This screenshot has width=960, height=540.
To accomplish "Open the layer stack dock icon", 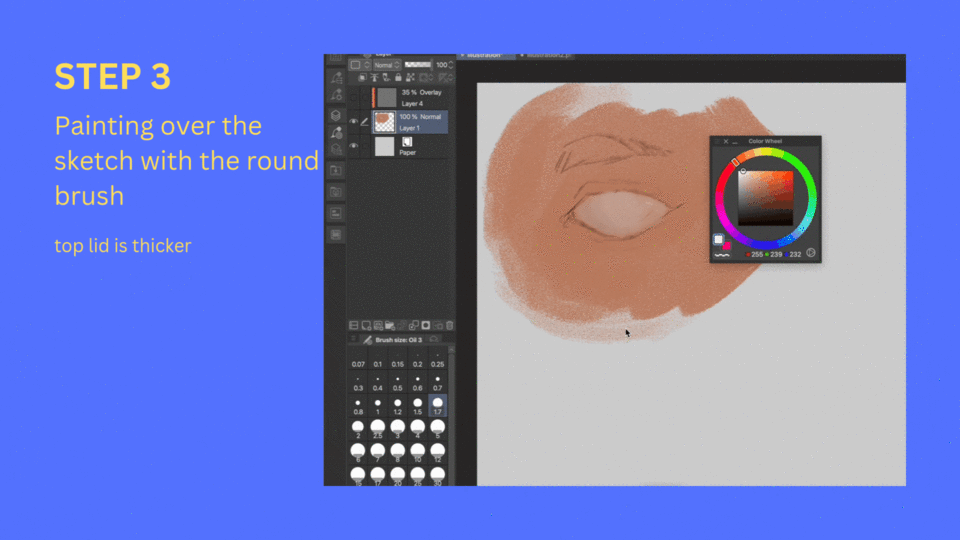I will pyautogui.click(x=336, y=115).
